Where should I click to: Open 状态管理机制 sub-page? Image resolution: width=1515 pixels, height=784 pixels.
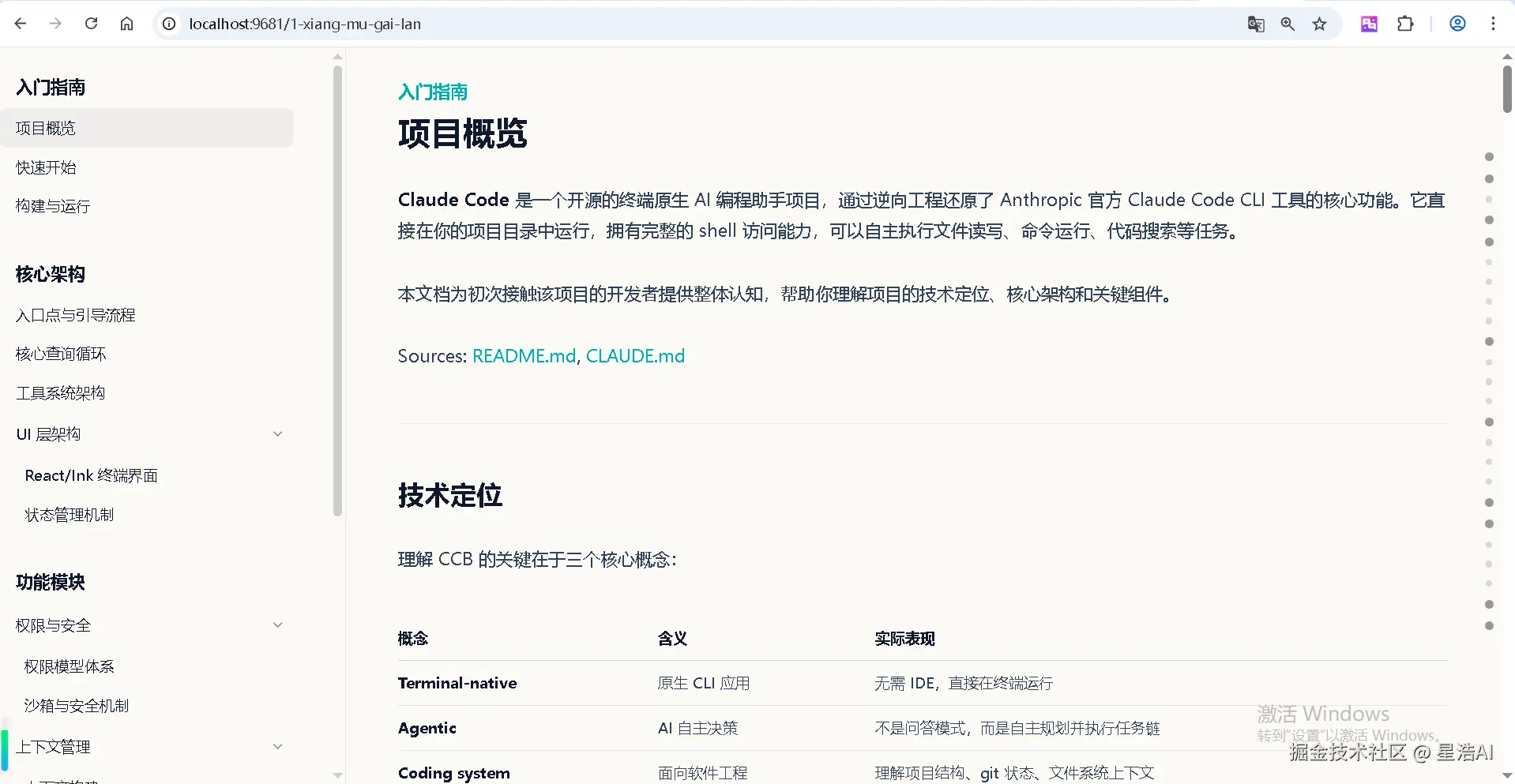70,515
